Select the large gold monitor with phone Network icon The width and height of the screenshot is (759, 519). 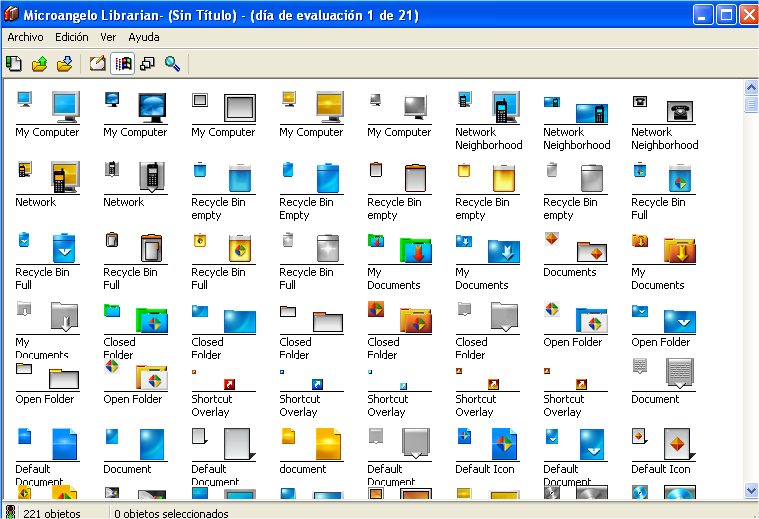(x=65, y=177)
